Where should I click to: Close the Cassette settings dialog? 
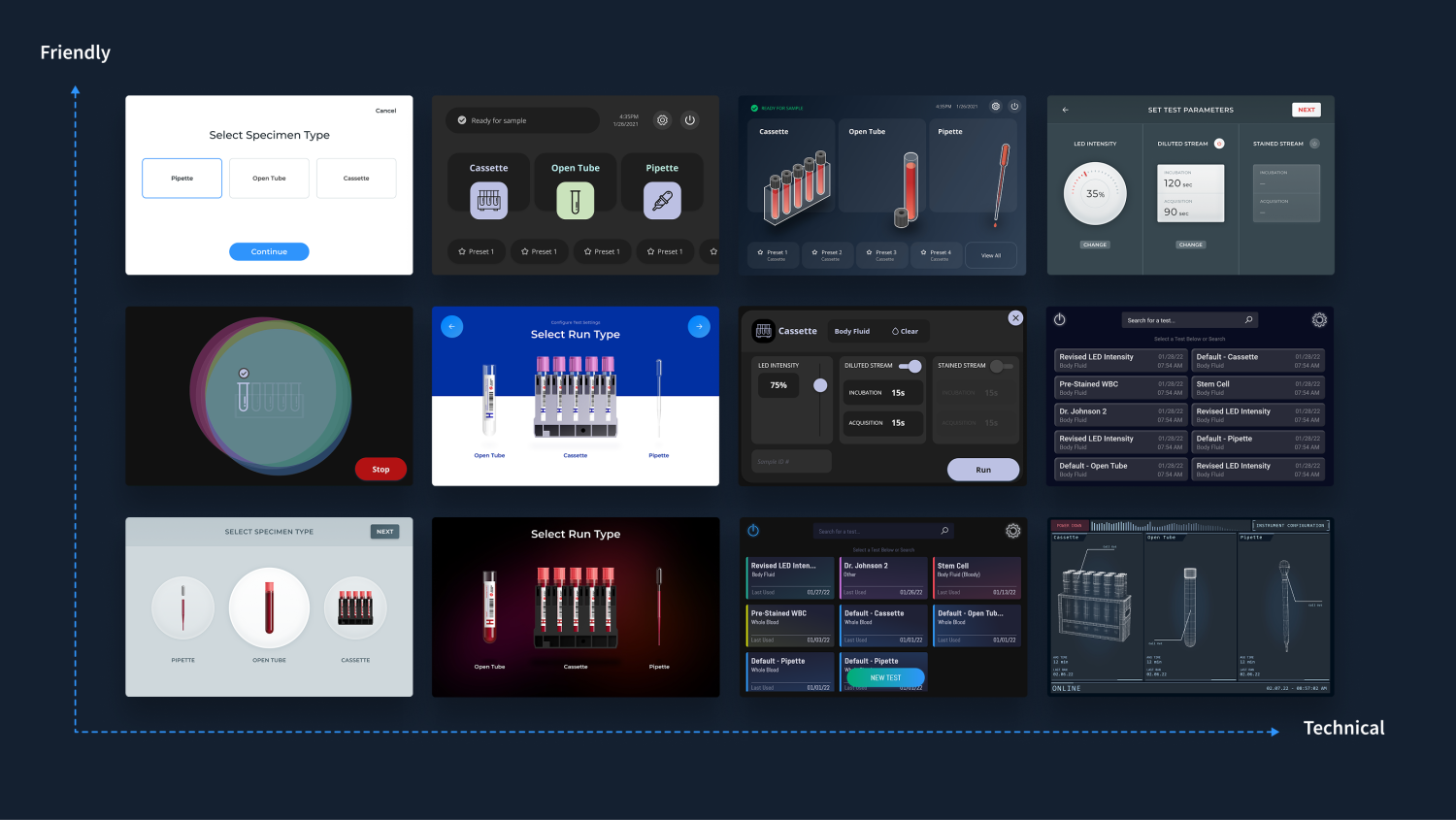pos(1015,318)
